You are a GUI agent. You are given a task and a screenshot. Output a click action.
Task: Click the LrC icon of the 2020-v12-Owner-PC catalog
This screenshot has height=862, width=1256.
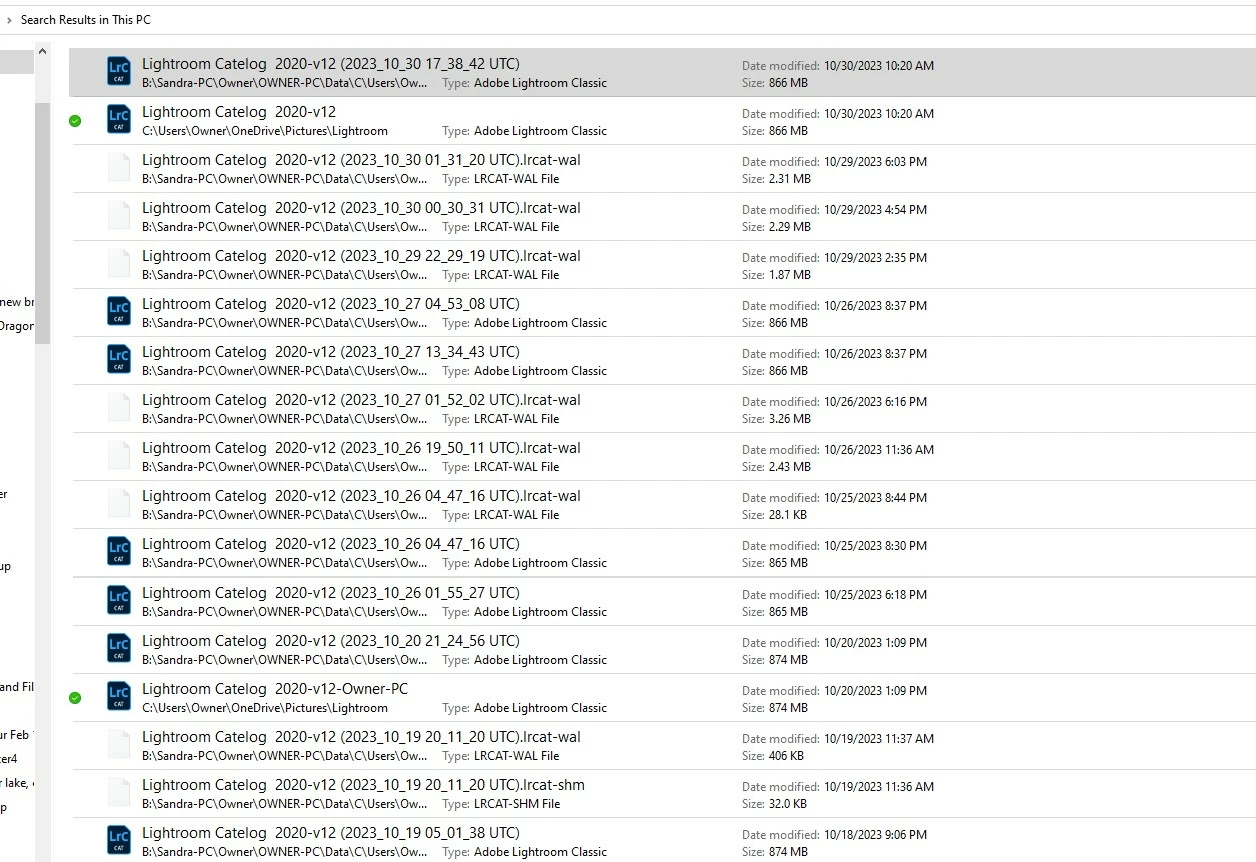tap(119, 697)
